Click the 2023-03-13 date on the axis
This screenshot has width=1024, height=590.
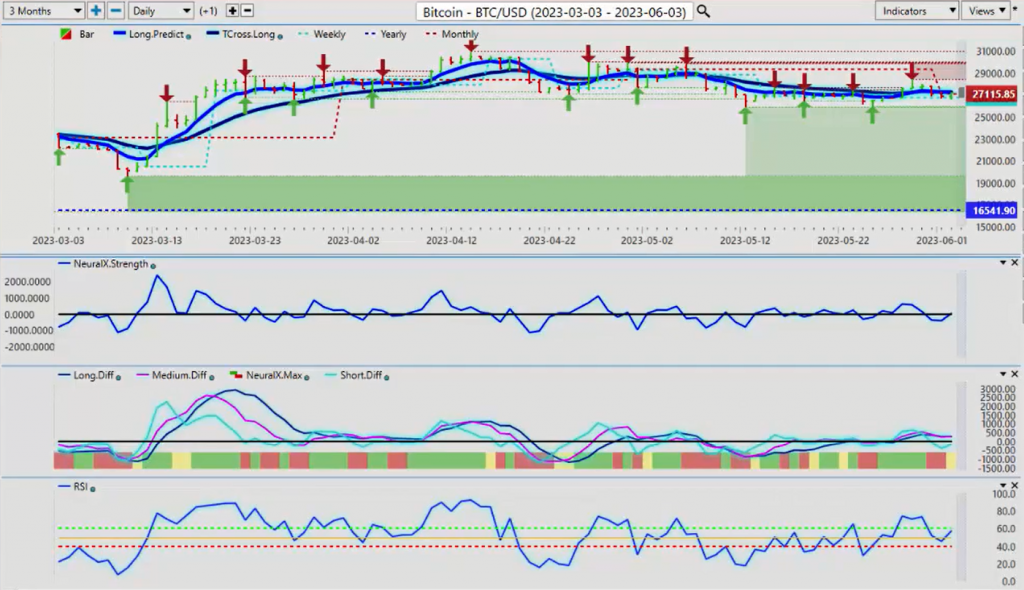click(156, 240)
